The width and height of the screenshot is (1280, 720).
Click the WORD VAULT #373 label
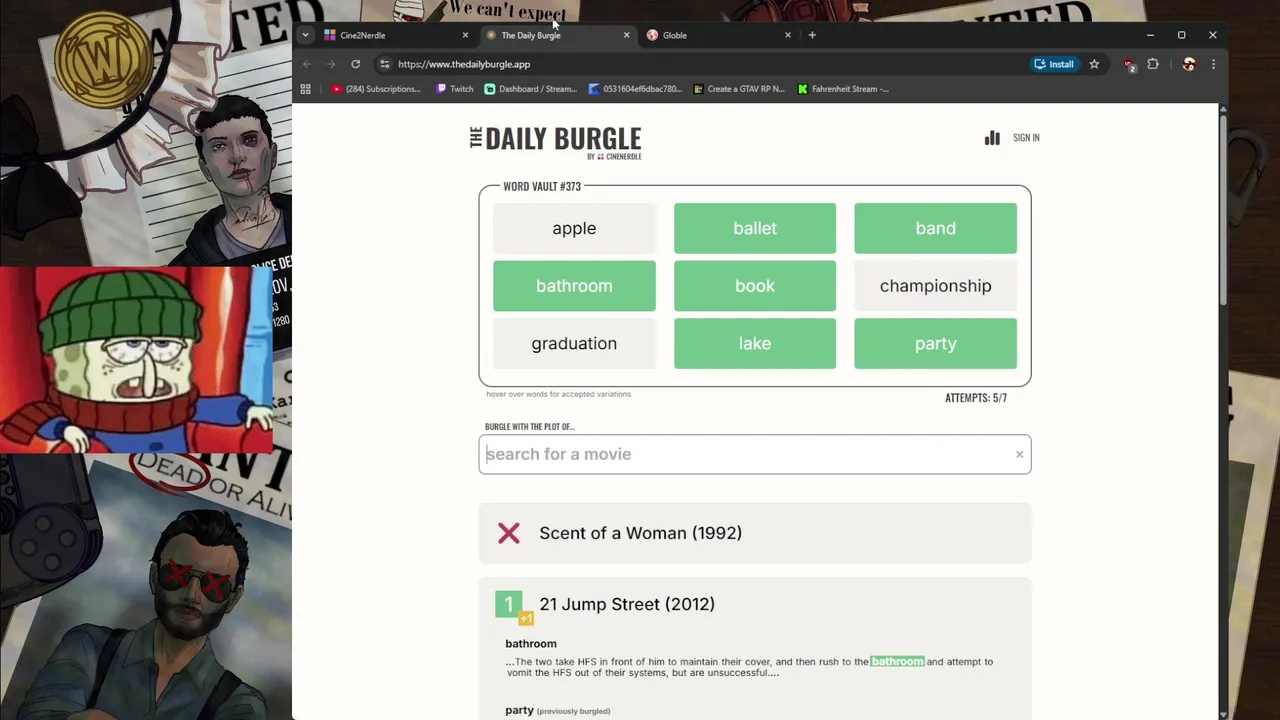[542, 186]
